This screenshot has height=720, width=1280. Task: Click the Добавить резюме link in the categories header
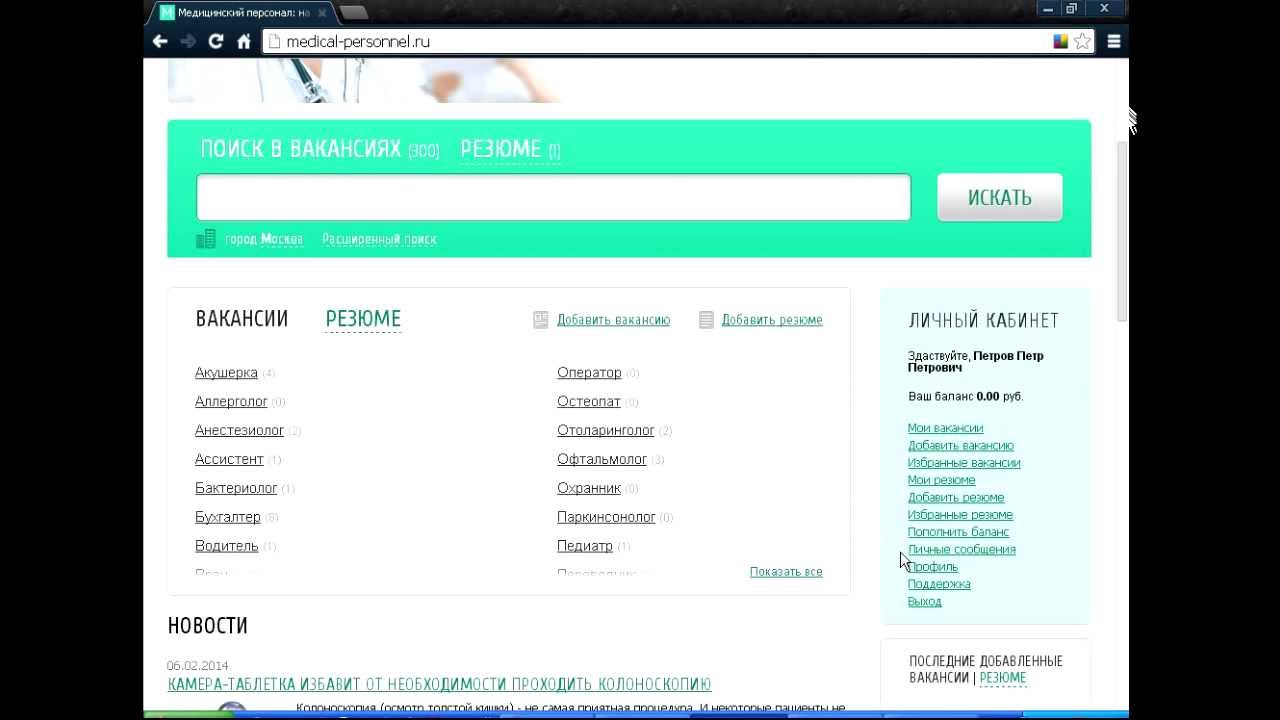click(772, 320)
